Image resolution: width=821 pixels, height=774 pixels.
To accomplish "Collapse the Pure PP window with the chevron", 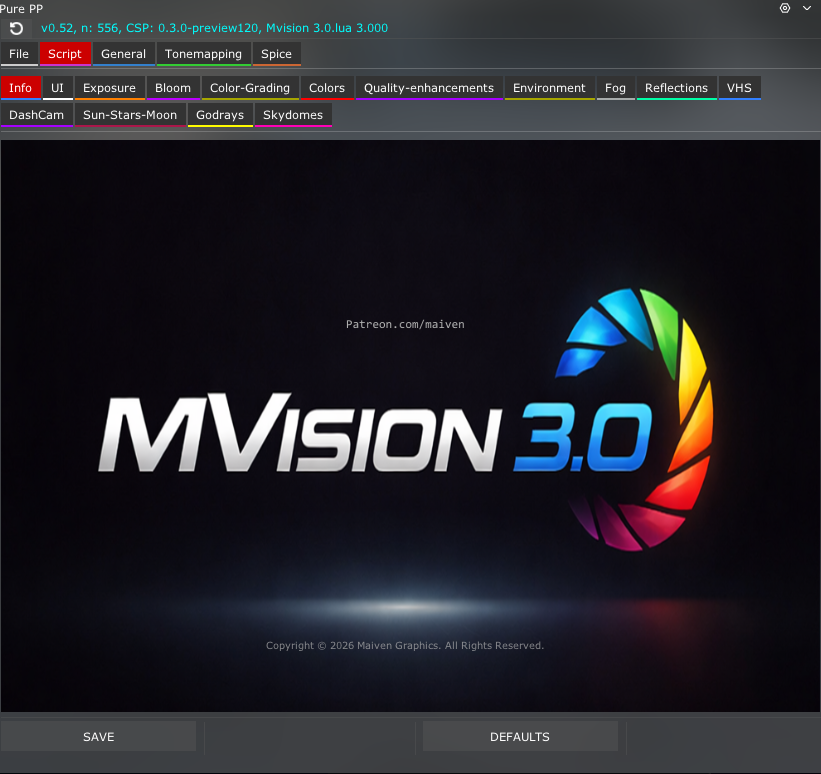I will pos(807,8).
